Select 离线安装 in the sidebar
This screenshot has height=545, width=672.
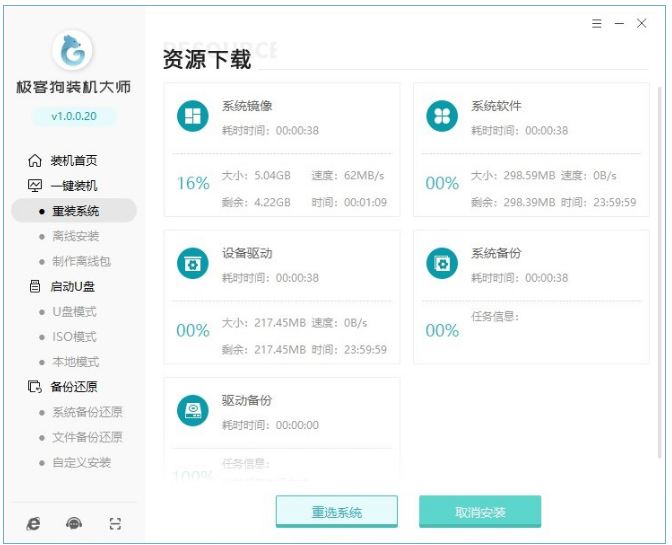coord(76,236)
